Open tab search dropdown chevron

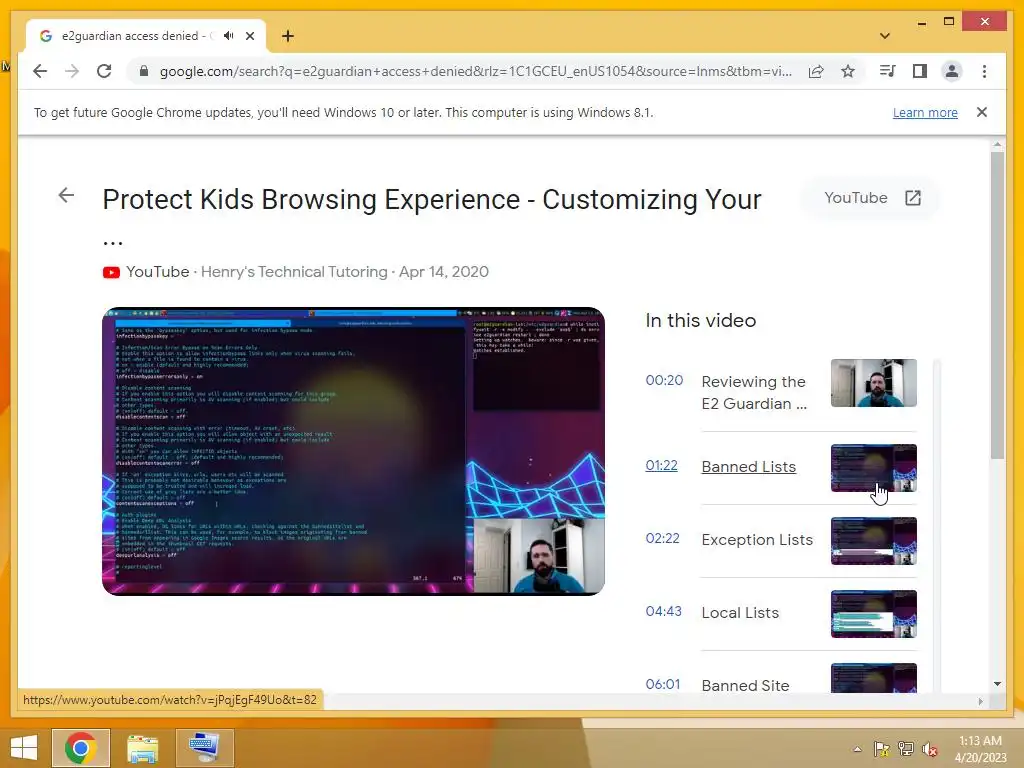[x=885, y=36]
